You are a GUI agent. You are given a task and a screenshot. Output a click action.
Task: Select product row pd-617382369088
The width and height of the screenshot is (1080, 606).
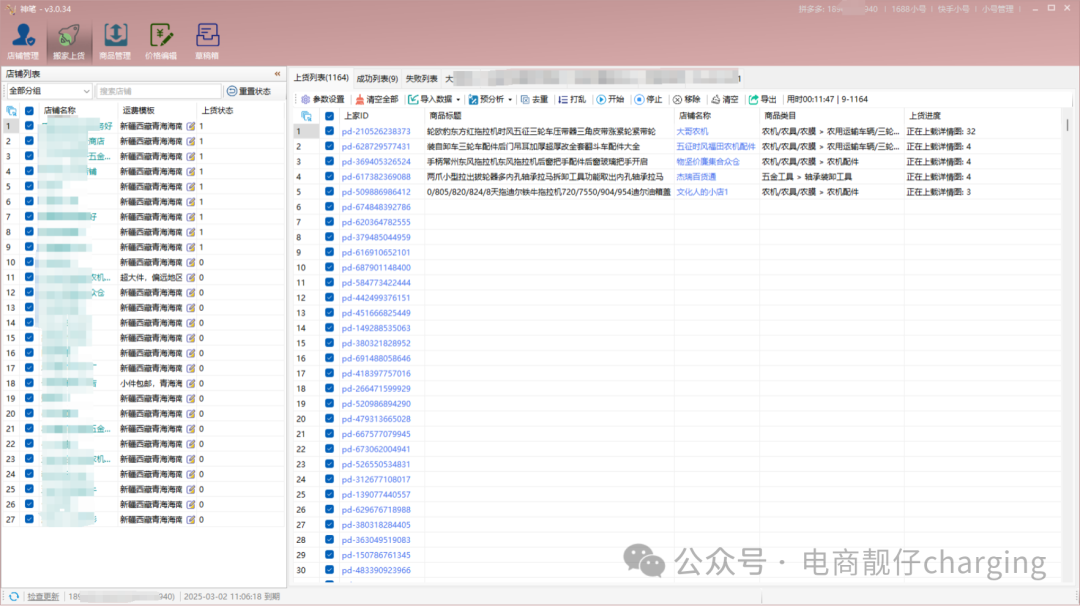coord(678,176)
